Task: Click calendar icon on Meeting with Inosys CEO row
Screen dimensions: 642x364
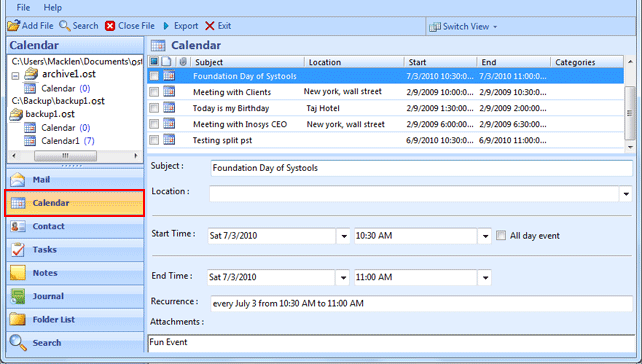Action: point(169,124)
